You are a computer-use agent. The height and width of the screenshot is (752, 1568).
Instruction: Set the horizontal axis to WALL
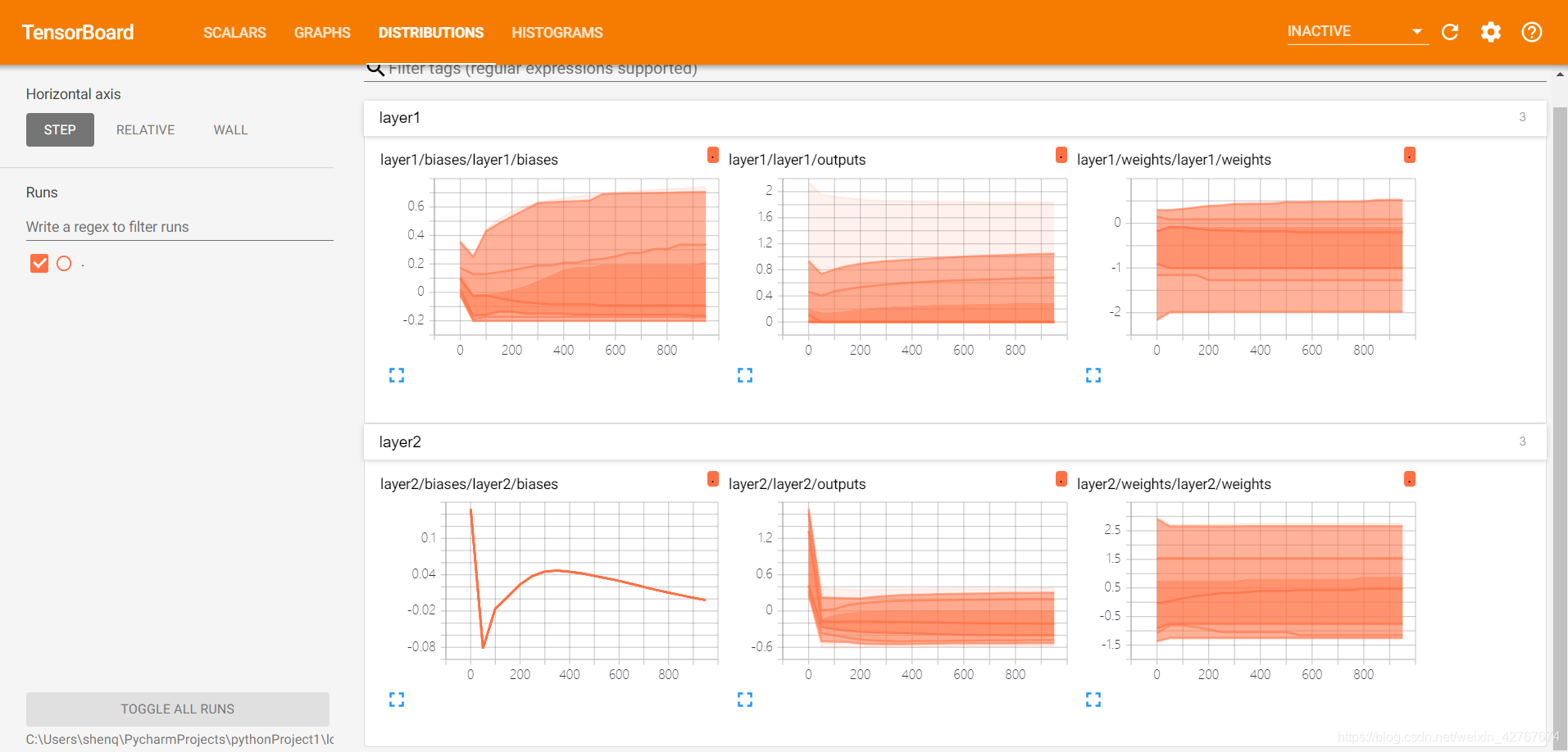pyautogui.click(x=230, y=129)
